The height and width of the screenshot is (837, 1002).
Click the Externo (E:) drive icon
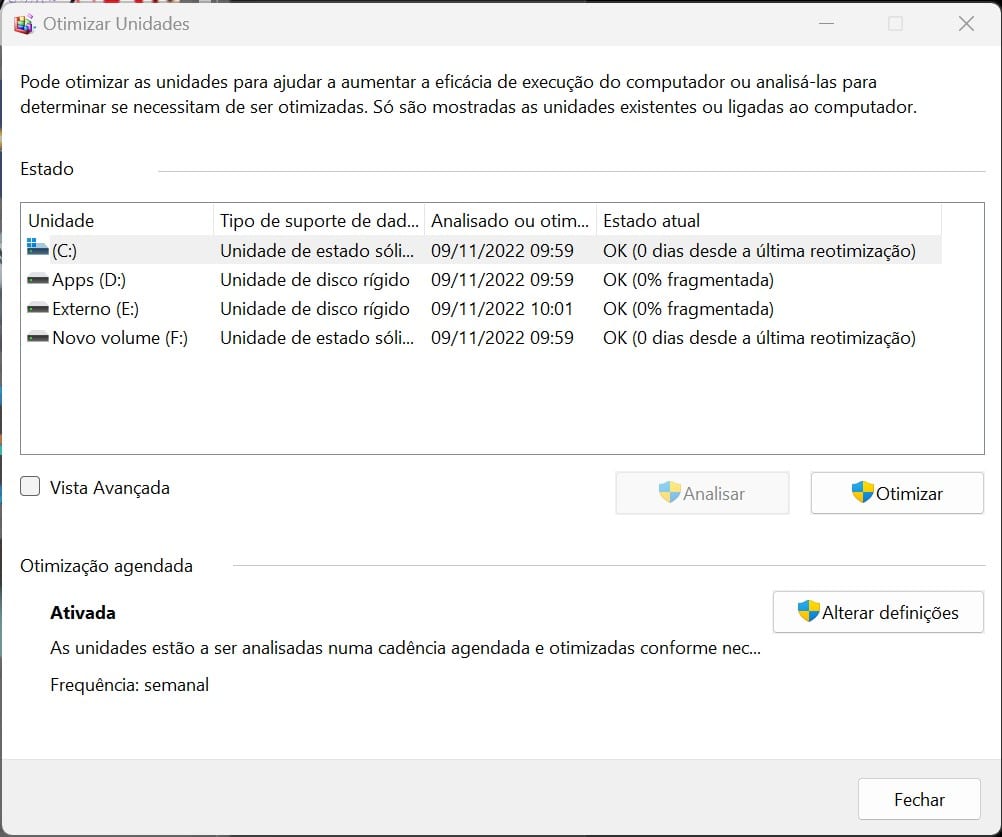[x=38, y=309]
